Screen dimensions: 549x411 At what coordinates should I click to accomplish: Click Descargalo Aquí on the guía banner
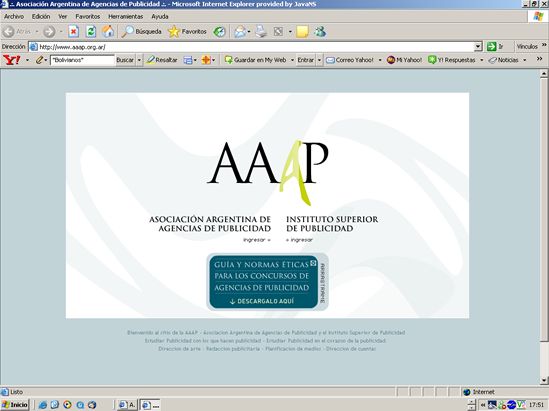[x=262, y=301]
